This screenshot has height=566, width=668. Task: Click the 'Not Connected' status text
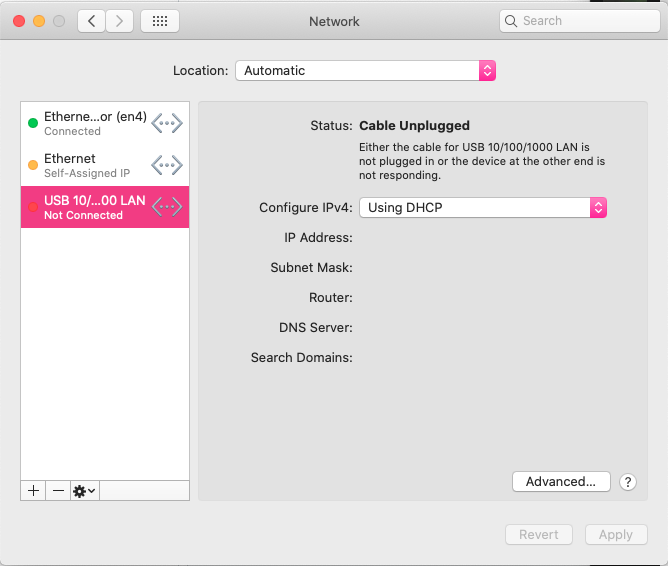tap(84, 215)
